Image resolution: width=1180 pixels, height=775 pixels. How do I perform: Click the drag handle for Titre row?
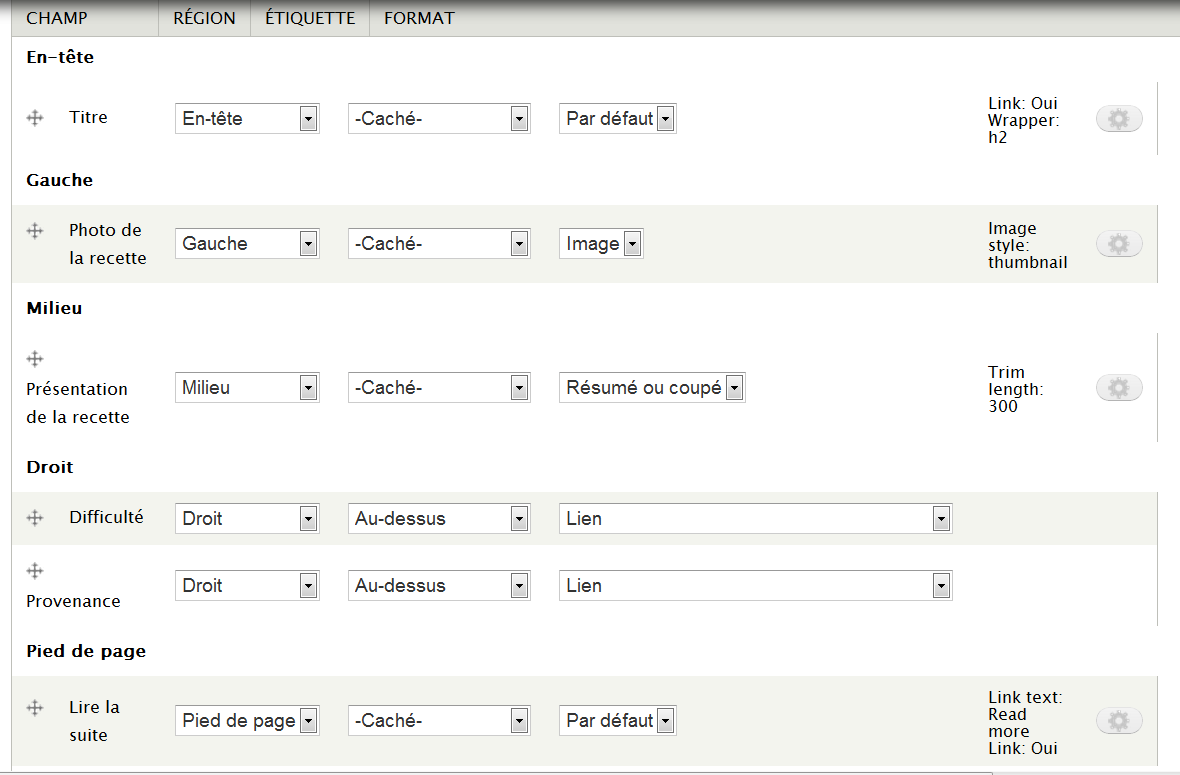click(x=35, y=118)
